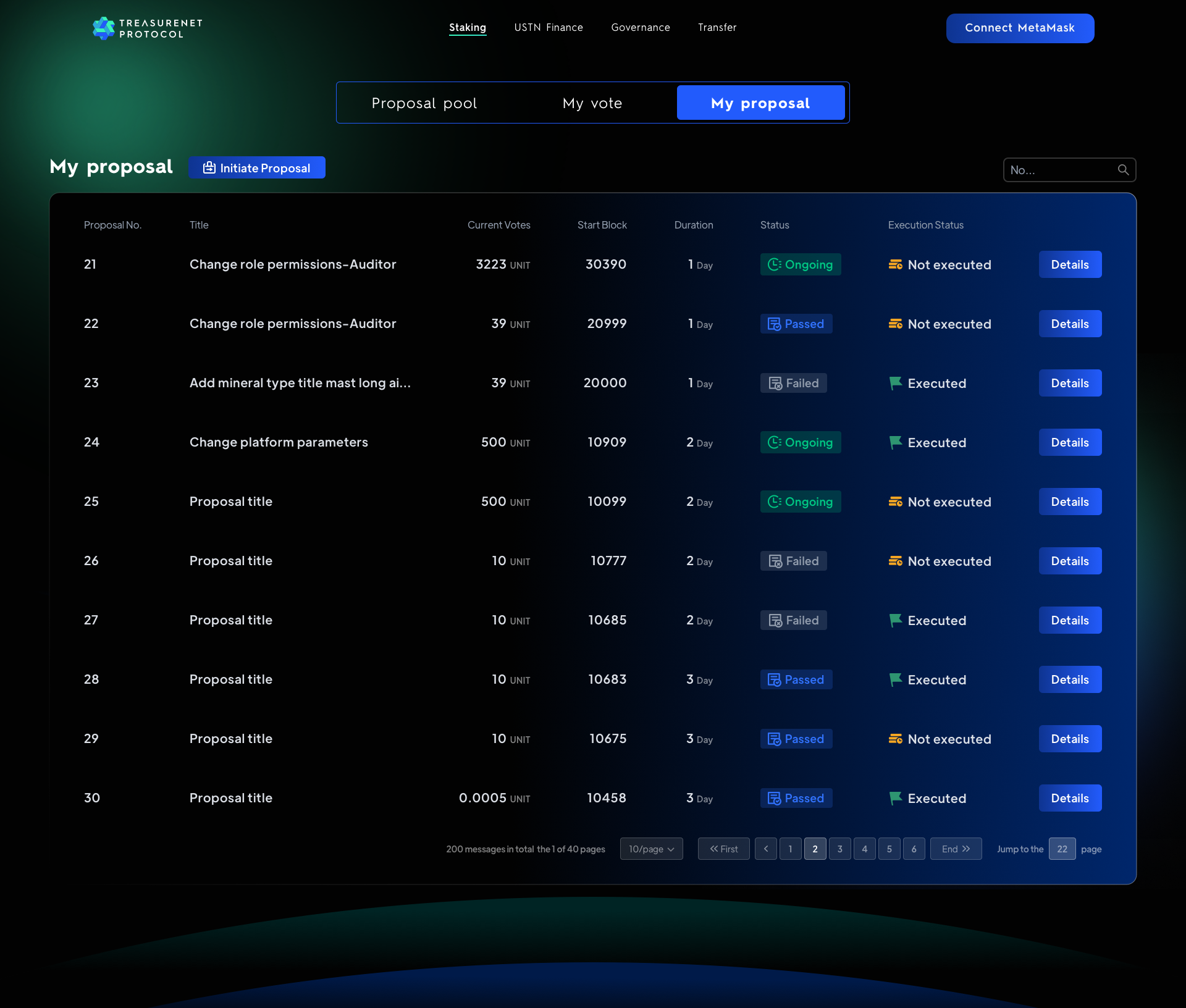
Task: Click the Not executed coin icon in row 25
Action: click(x=896, y=502)
